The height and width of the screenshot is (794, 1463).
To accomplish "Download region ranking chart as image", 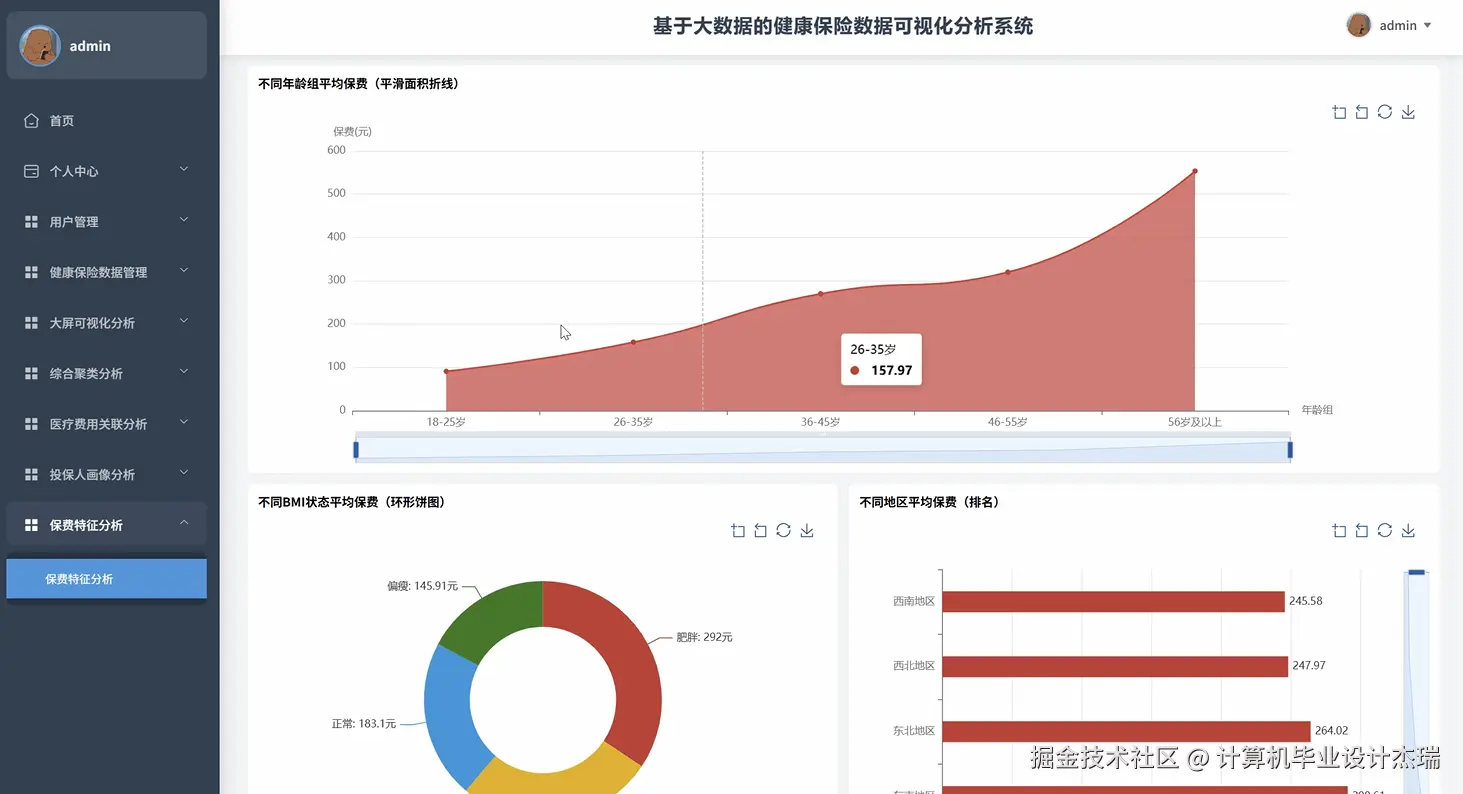I will click(x=1408, y=531).
